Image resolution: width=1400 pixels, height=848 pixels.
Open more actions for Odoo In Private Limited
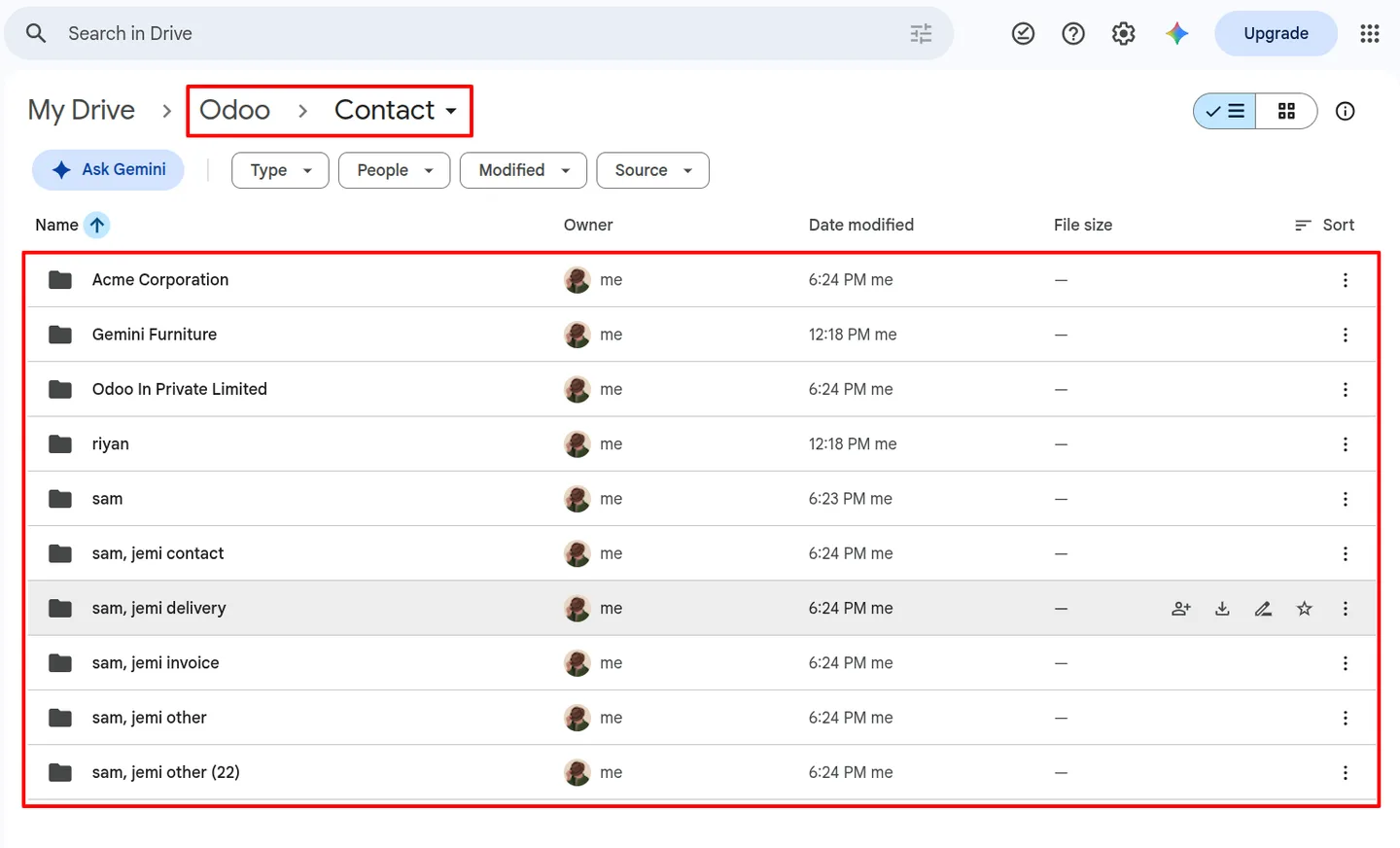pos(1346,390)
